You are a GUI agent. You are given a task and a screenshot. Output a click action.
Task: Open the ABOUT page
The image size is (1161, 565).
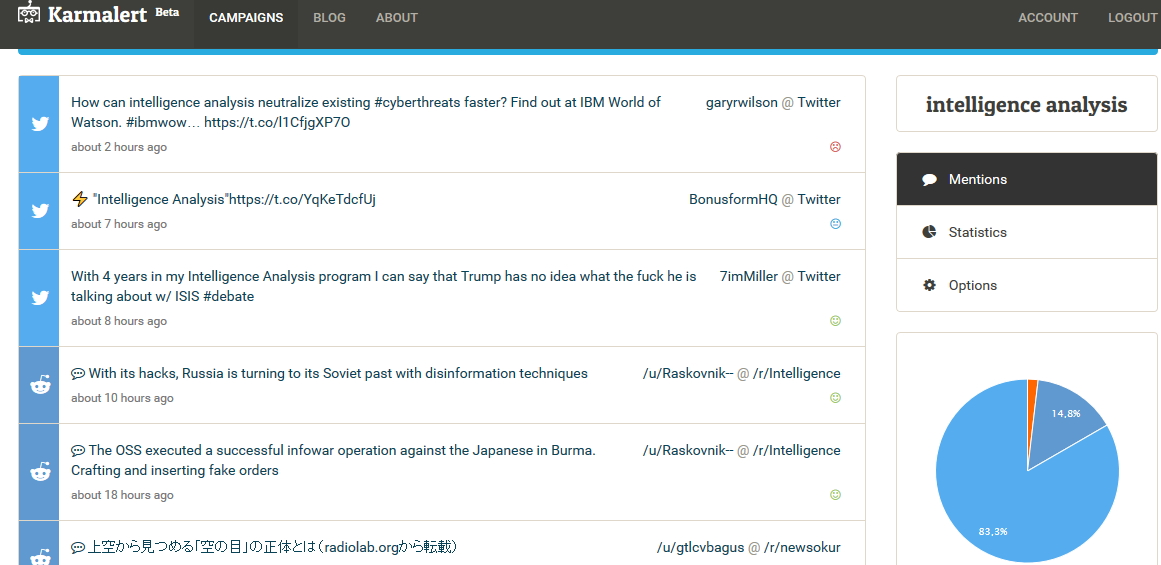(x=397, y=18)
